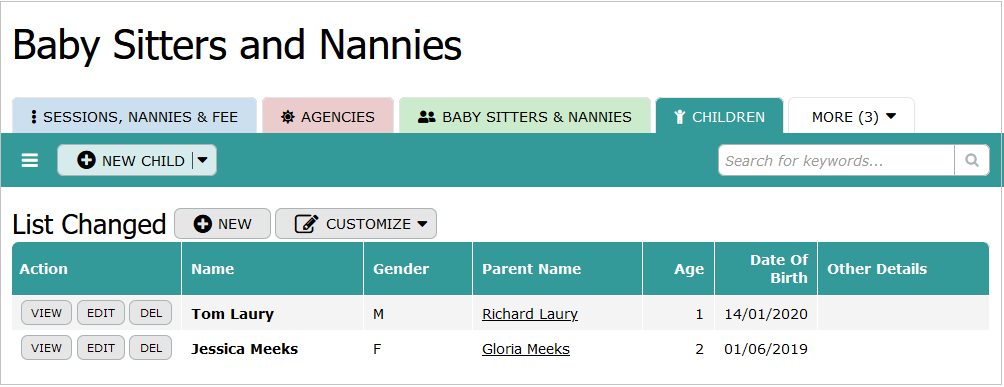This screenshot has width=1004, height=387.
Task: Focus the Search for keywords field
Action: tap(836, 160)
